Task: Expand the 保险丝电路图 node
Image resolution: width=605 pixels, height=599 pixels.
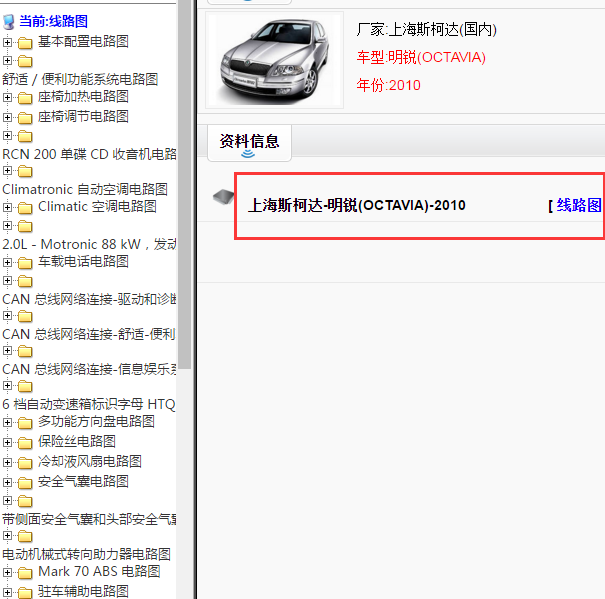Action: 7,442
